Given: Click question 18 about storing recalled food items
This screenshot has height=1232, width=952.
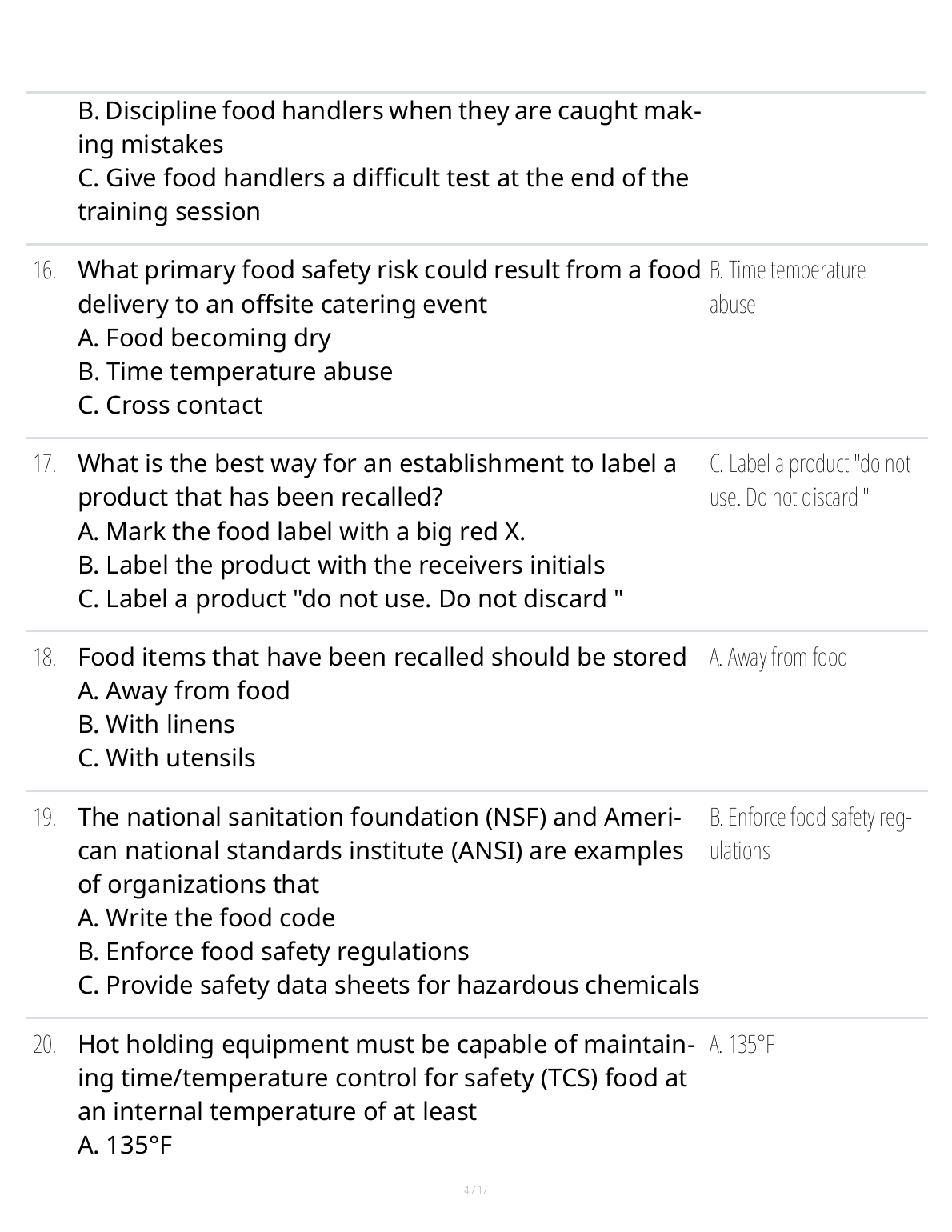Looking at the screenshot, I should point(382,658).
